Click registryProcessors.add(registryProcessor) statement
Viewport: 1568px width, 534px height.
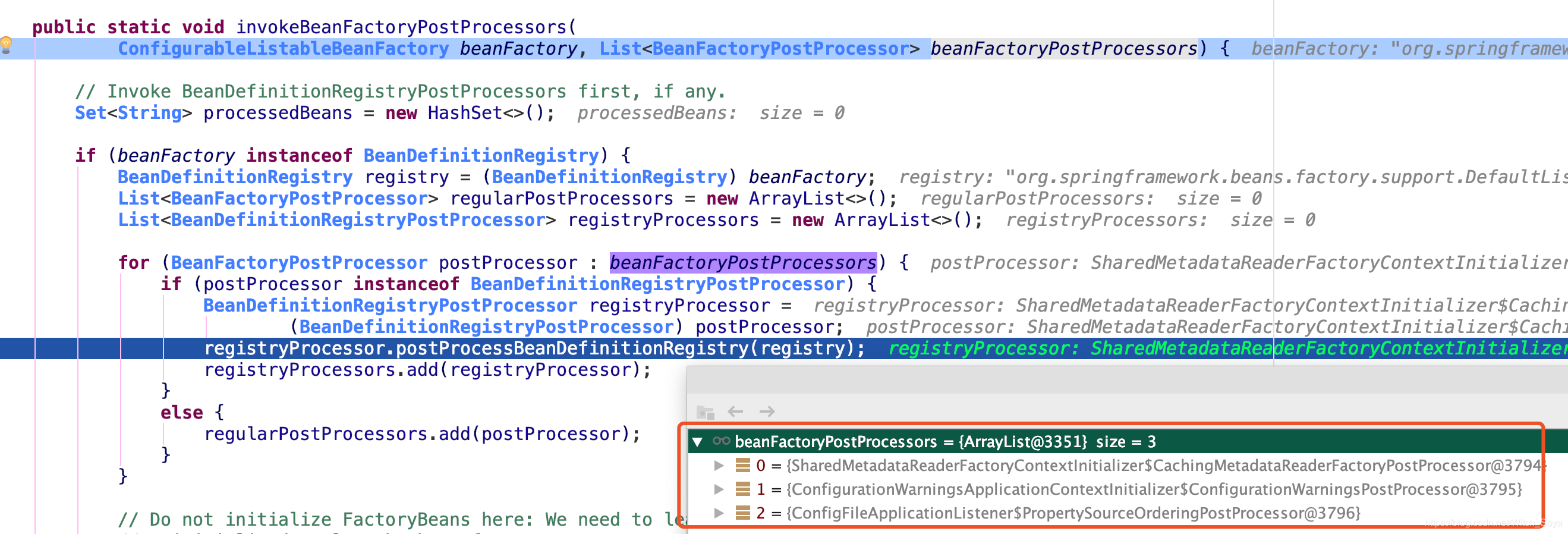tap(427, 370)
